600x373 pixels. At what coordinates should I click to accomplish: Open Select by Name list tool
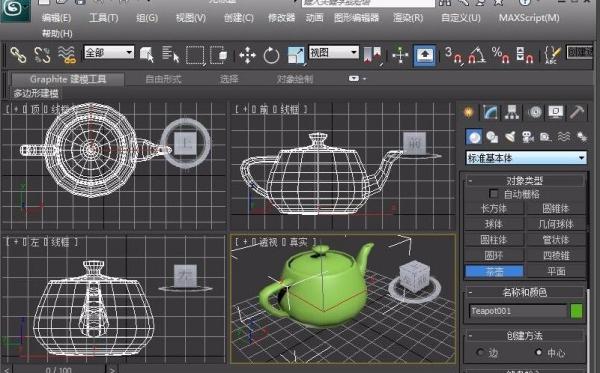170,54
